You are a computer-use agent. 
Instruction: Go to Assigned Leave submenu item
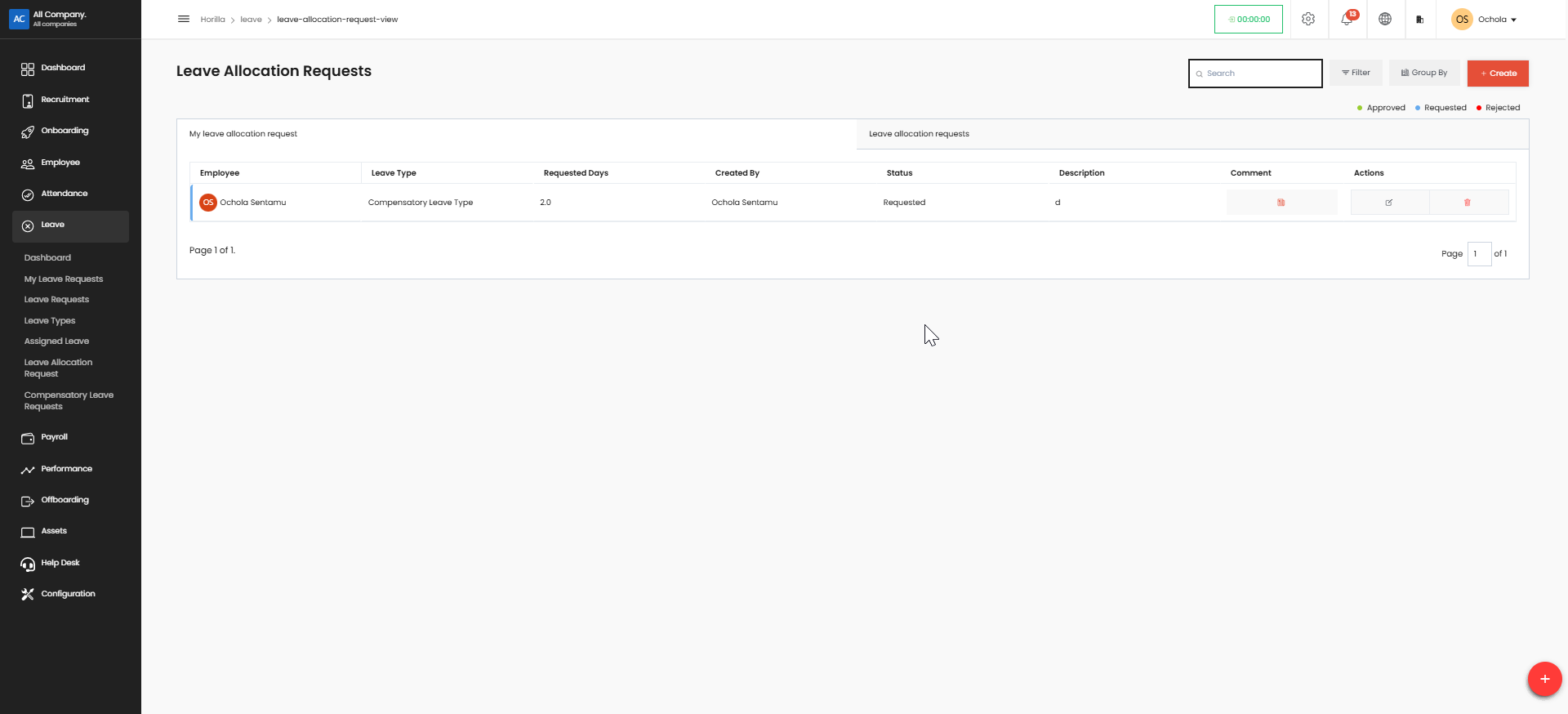(x=56, y=341)
